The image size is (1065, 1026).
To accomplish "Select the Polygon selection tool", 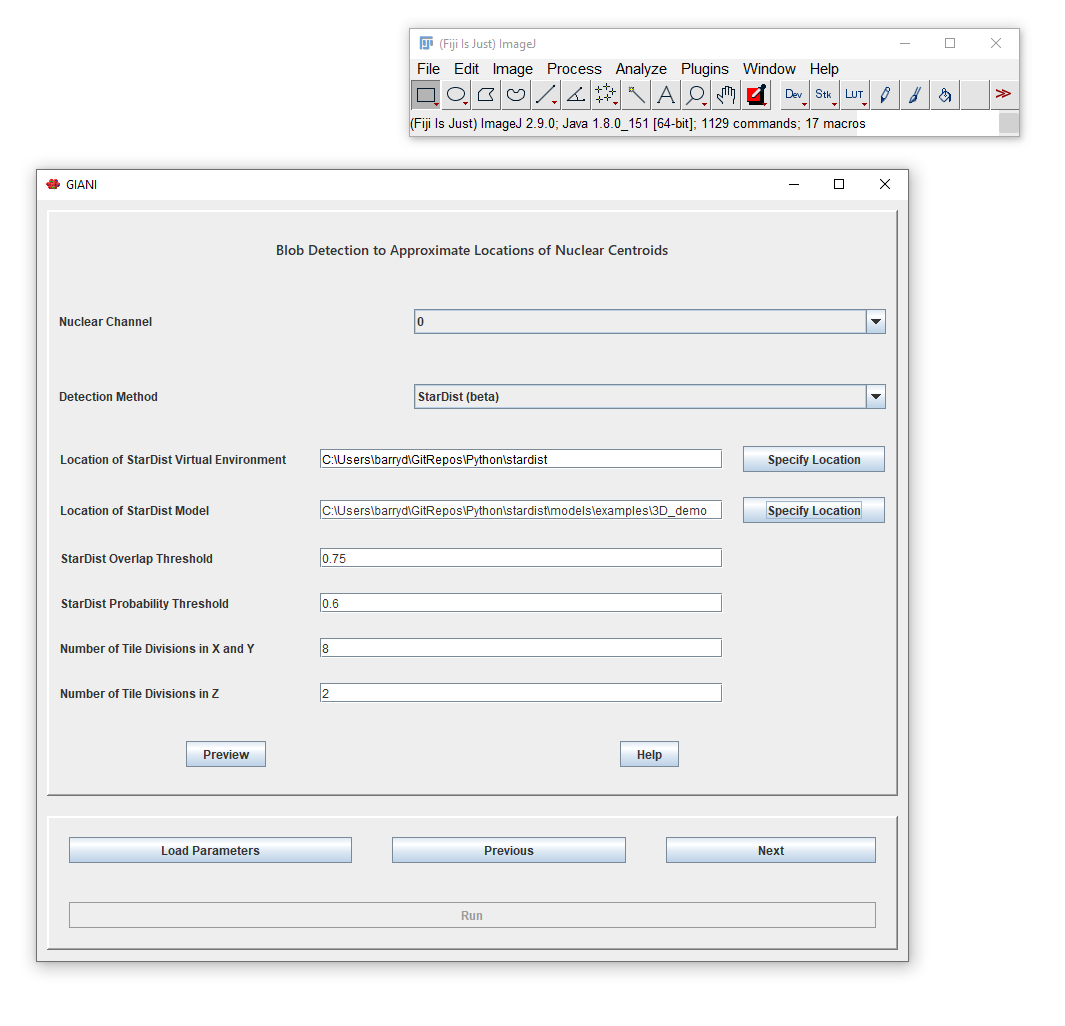I will 486,95.
